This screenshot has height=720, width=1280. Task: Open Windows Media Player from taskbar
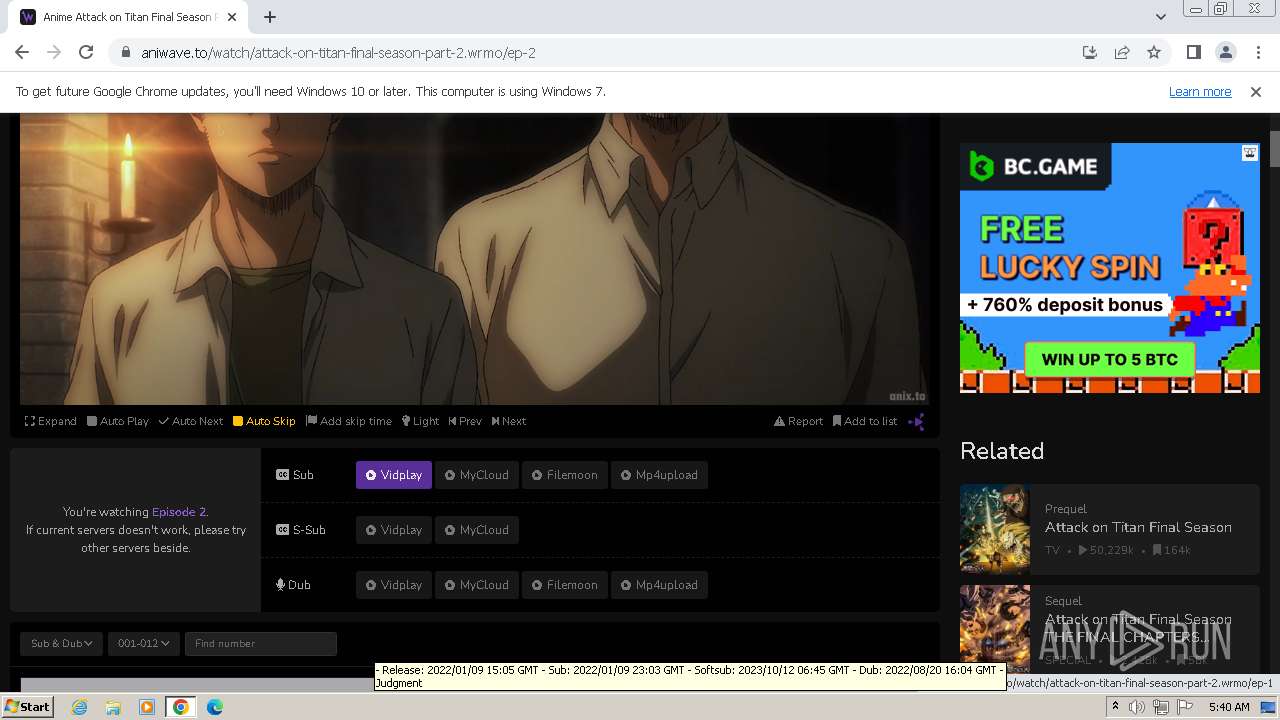tap(147, 707)
